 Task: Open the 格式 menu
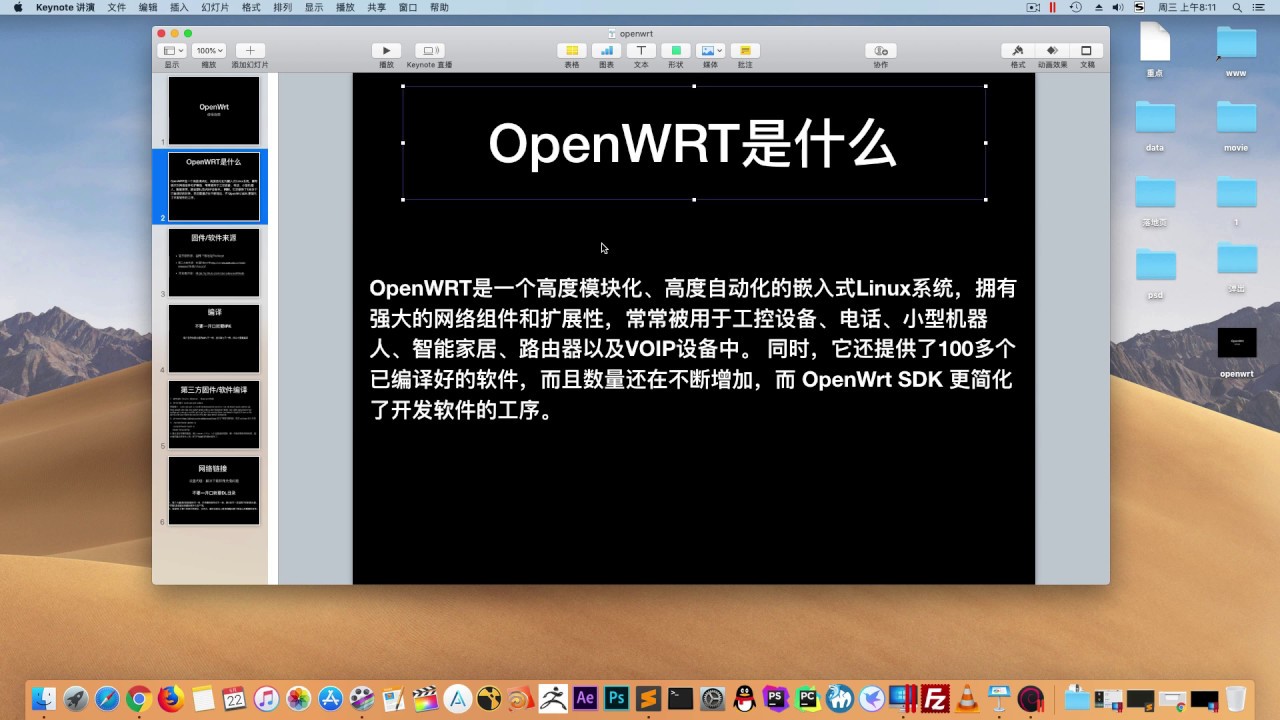[251, 7]
